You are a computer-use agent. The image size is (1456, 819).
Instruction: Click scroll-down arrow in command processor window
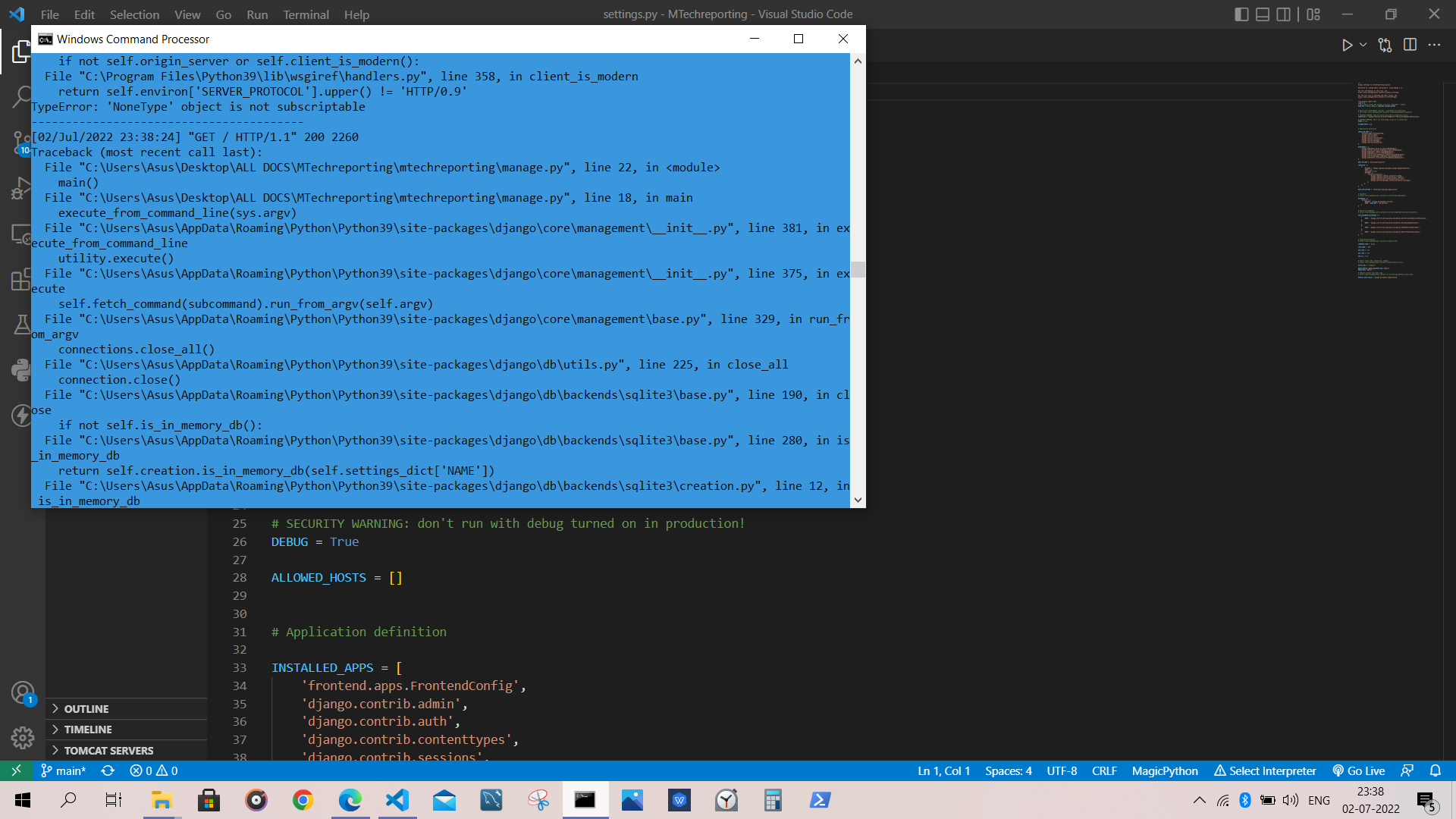pos(858,500)
